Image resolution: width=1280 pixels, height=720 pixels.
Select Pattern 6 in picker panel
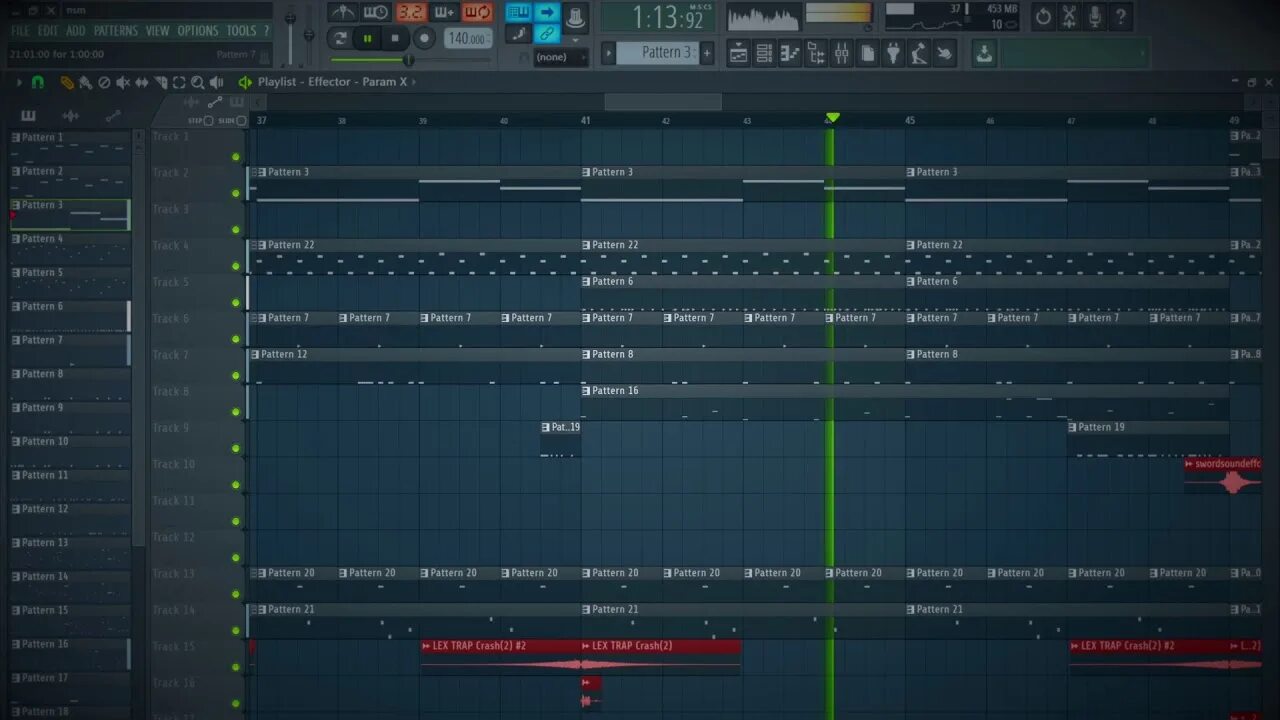click(x=69, y=315)
